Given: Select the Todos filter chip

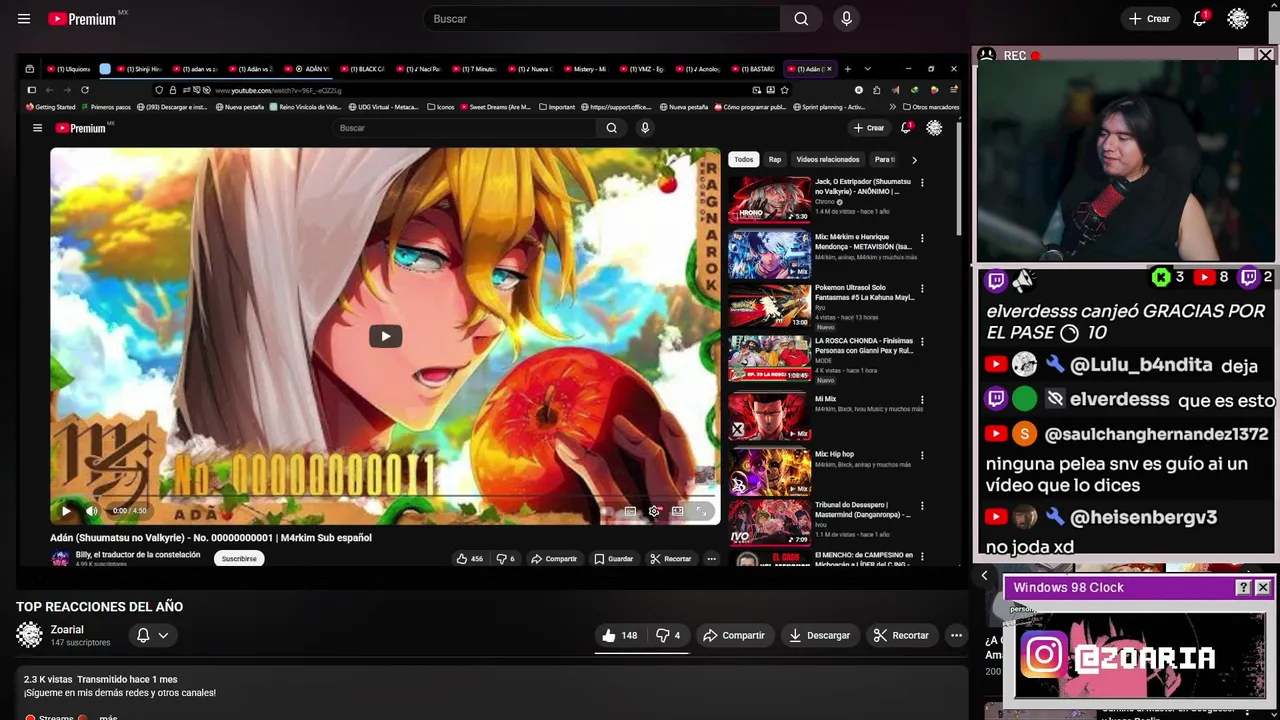Looking at the screenshot, I should (x=743, y=159).
